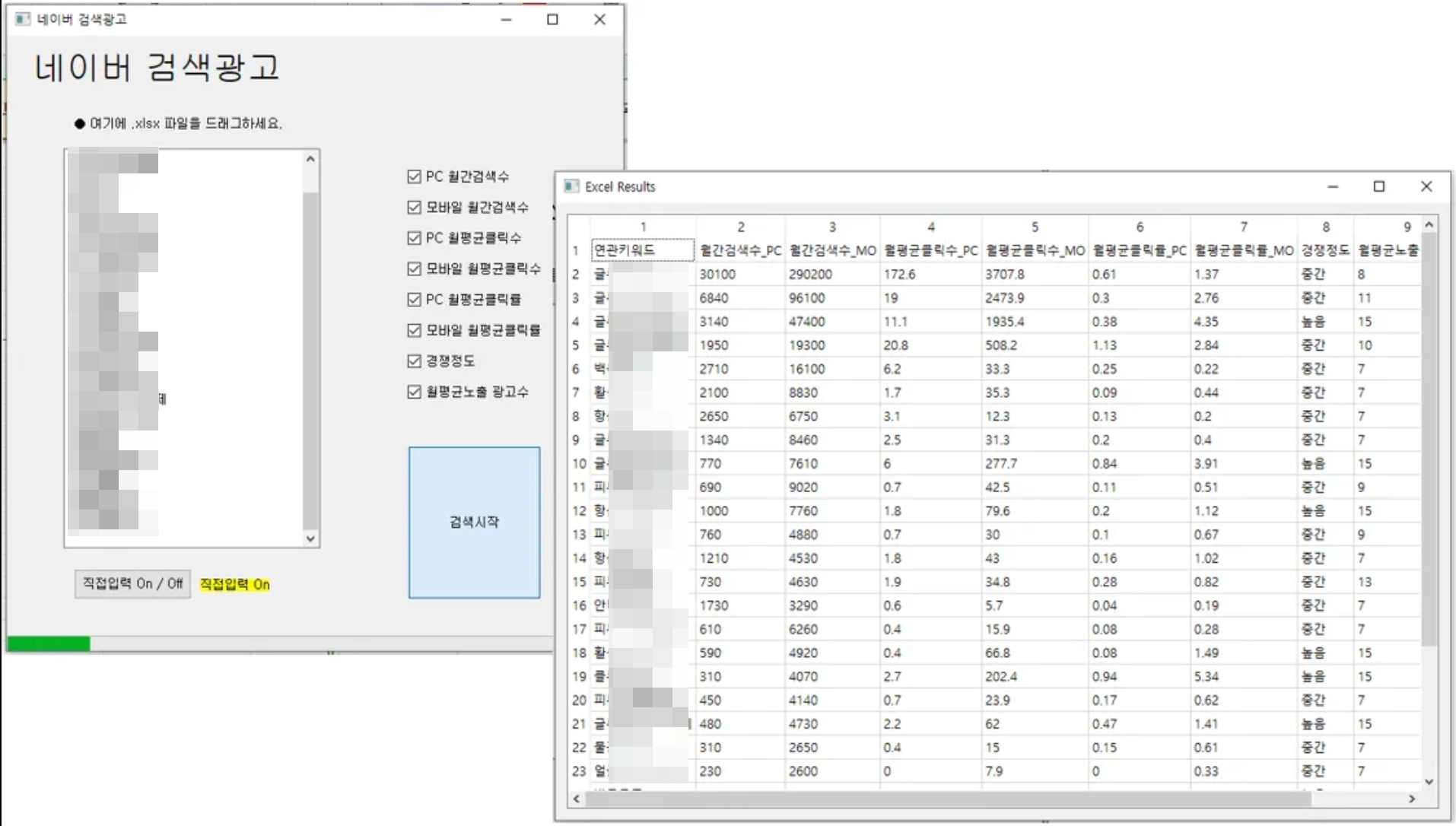Click the 직접입력 On / Off button
Viewport: 1456px width, 826px height.
132,584
